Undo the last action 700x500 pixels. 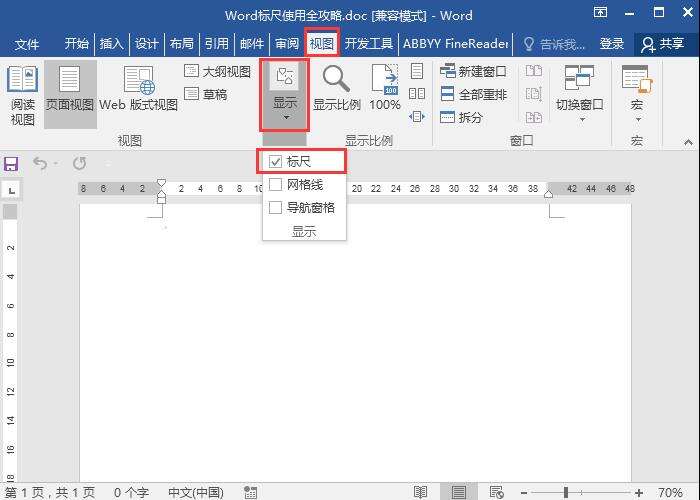[x=40, y=163]
